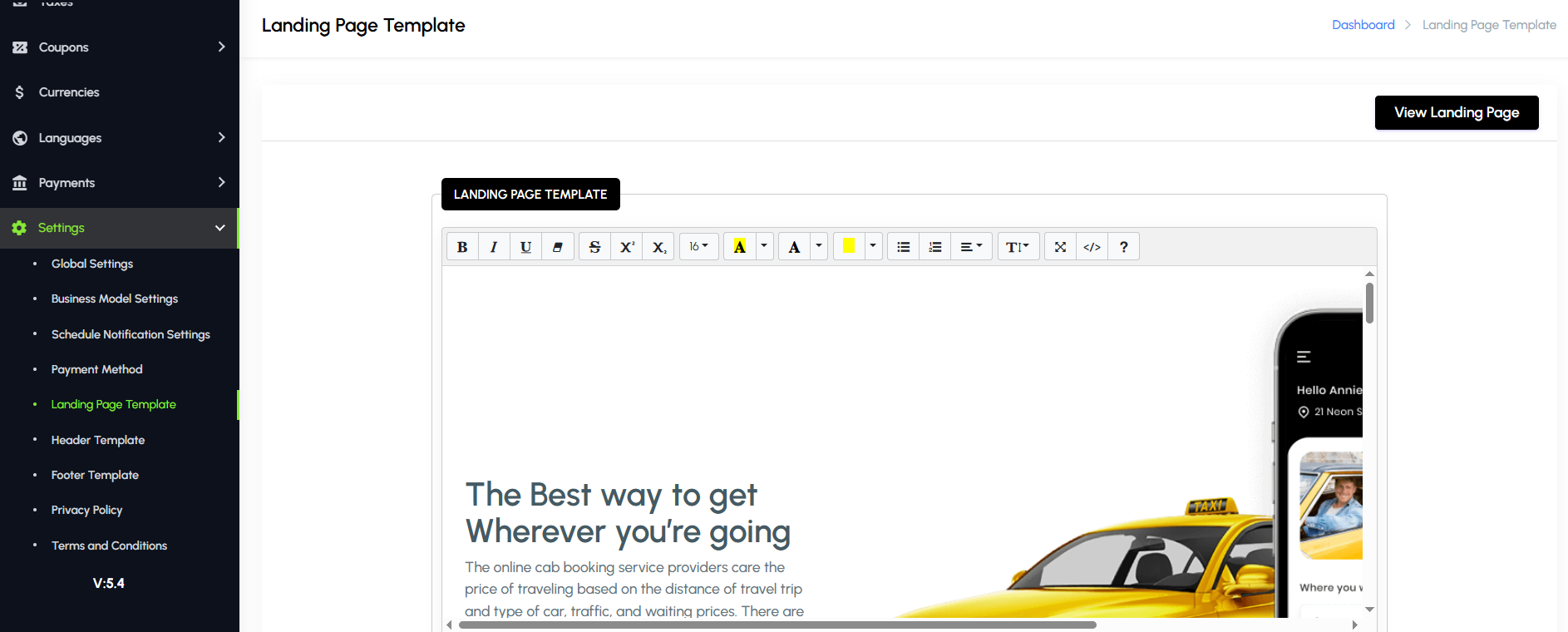This screenshot has width=1568, height=632.
Task: Toggle underline formatting
Action: (x=525, y=247)
